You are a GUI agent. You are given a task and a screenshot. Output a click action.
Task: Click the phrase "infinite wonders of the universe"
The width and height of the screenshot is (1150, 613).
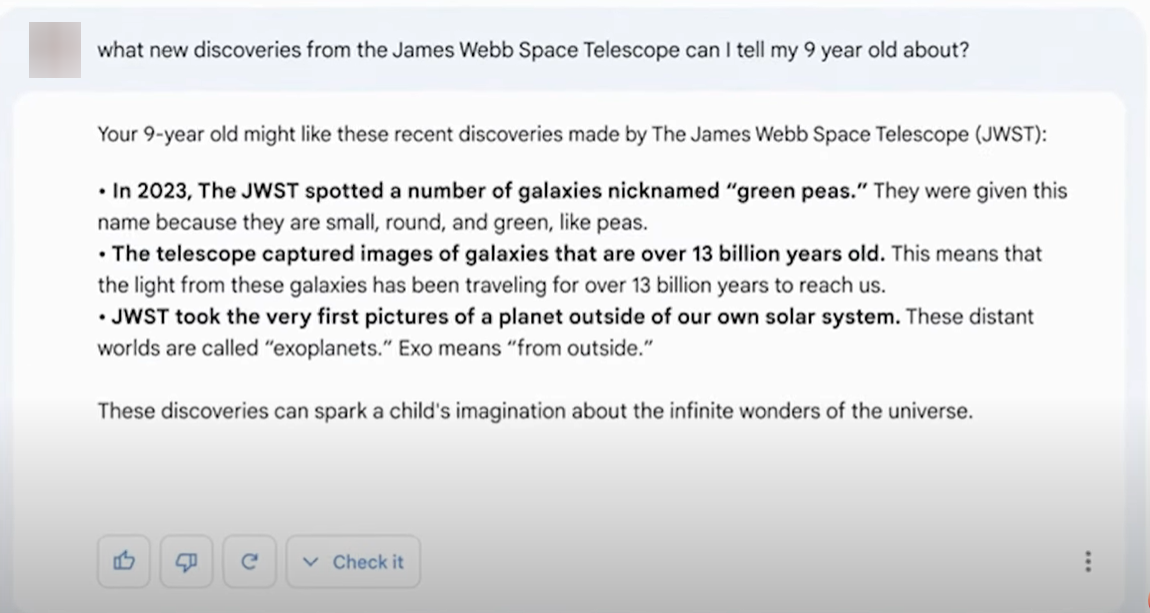click(x=821, y=411)
